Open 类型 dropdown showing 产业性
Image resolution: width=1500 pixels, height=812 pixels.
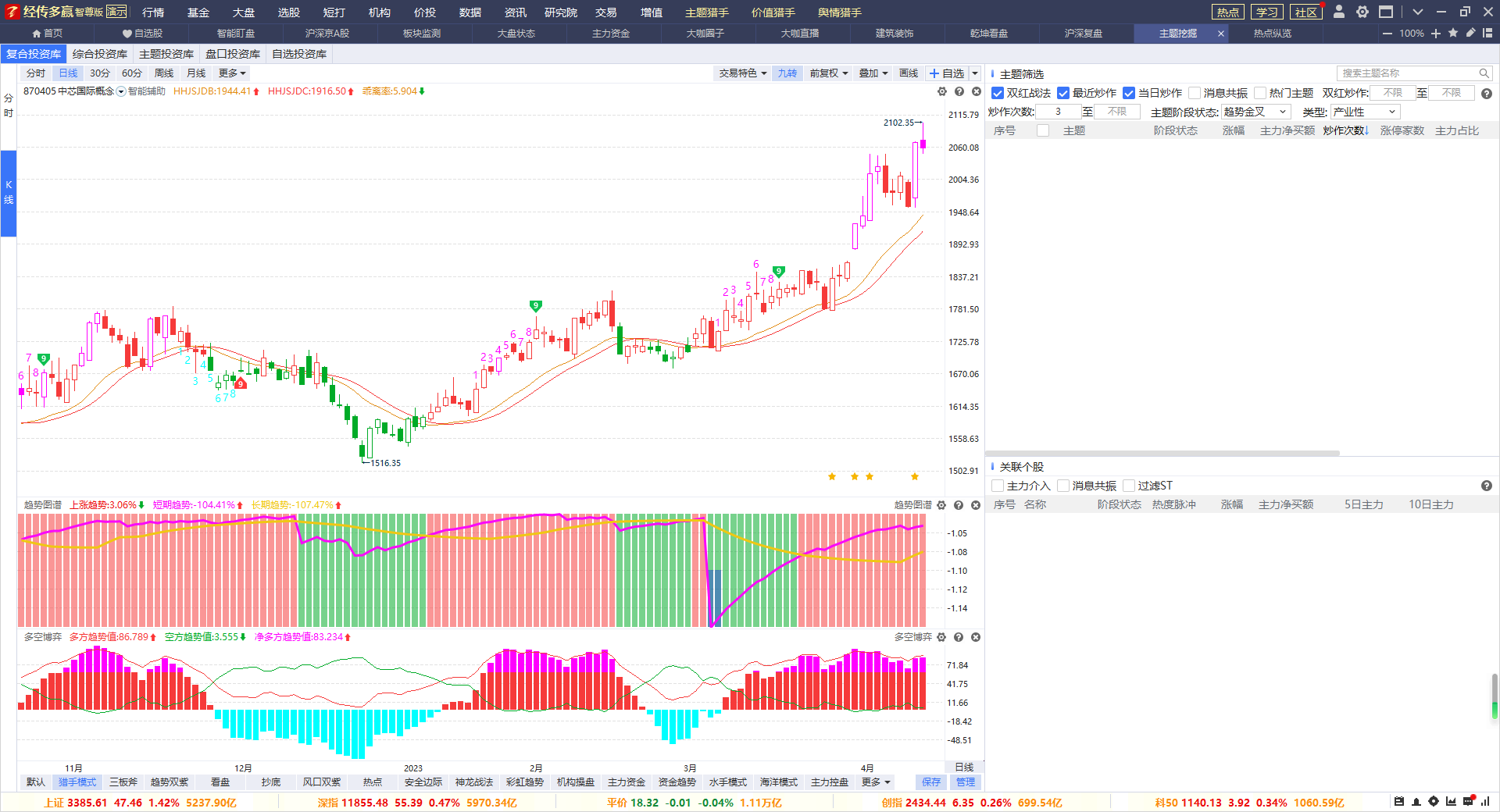tap(1365, 112)
